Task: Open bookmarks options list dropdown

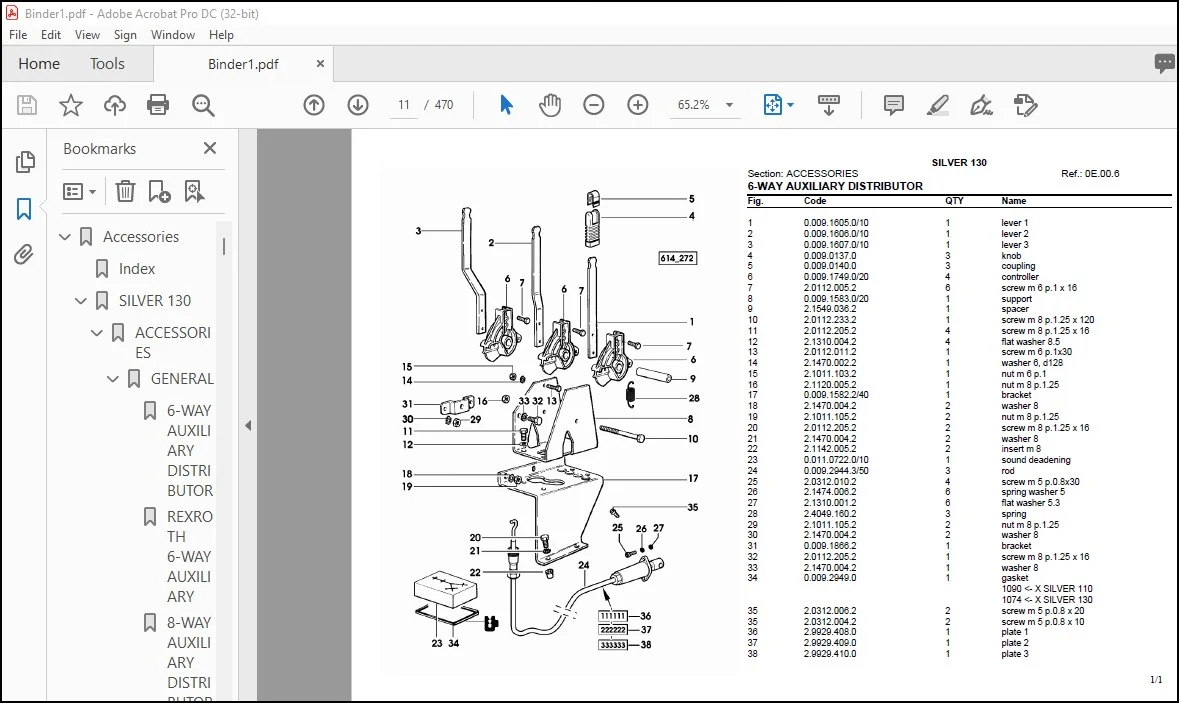Action: tap(79, 192)
